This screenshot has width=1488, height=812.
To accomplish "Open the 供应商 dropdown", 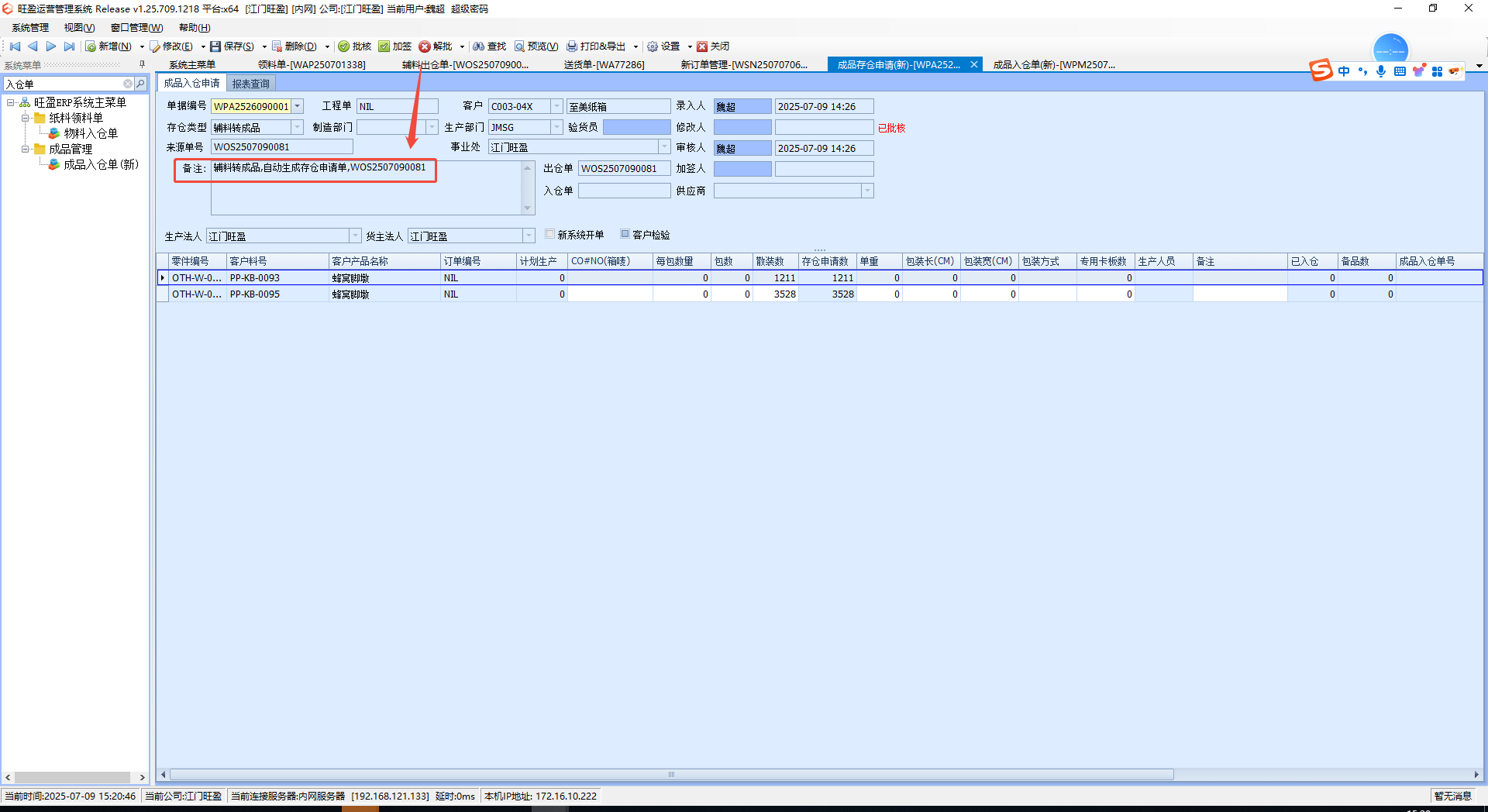I will point(868,191).
